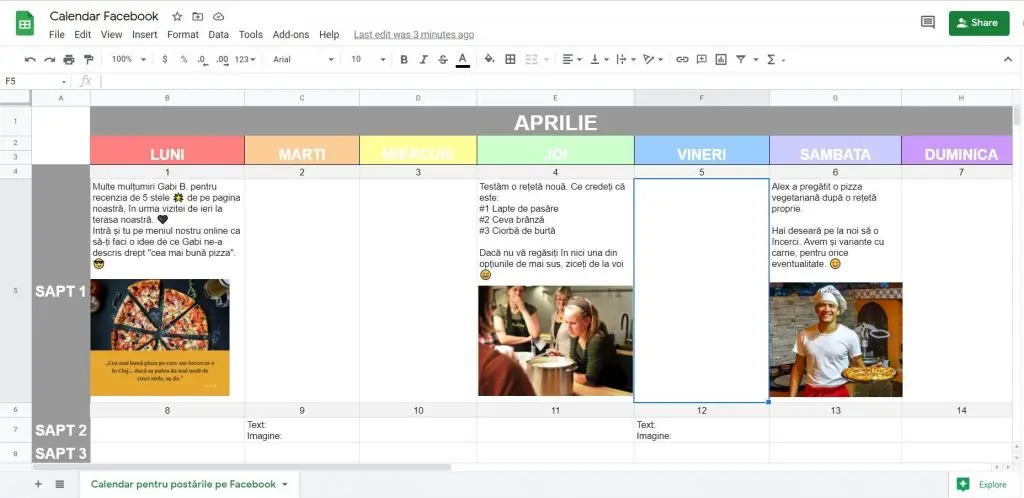Print the spreadsheet using the printer icon
The image size is (1024, 498).
[x=69, y=59]
